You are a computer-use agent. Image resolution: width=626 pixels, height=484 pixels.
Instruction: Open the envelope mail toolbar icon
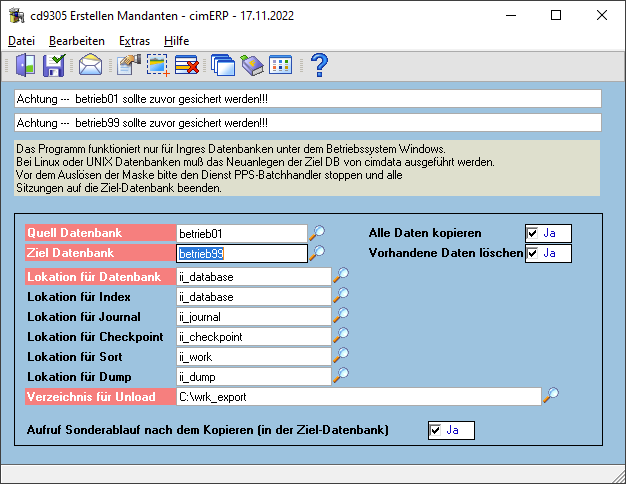click(x=90, y=65)
